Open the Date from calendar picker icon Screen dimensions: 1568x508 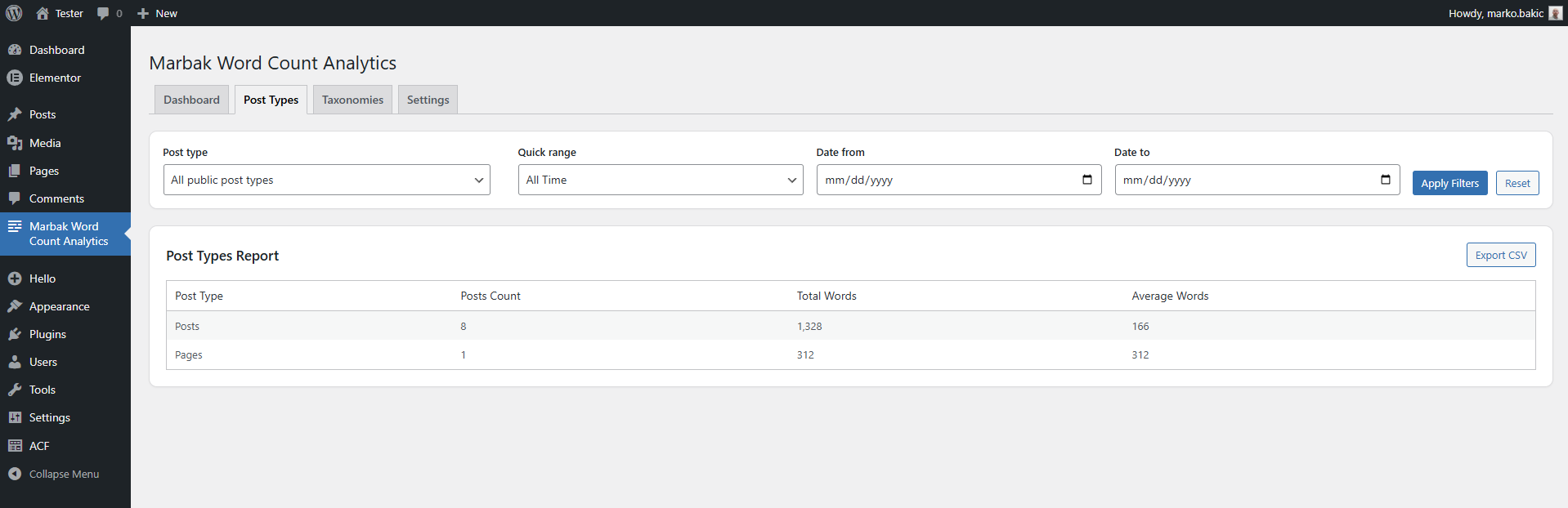coord(1087,180)
